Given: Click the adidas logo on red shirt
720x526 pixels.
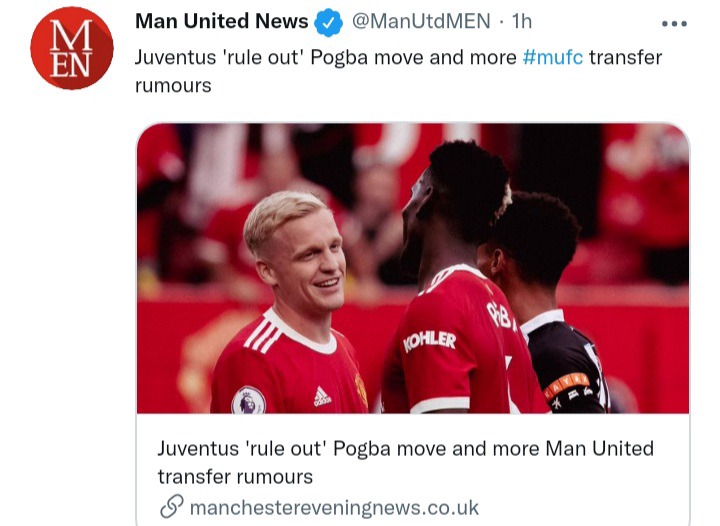Looking at the screenshot, I should [x=322, y=396].
